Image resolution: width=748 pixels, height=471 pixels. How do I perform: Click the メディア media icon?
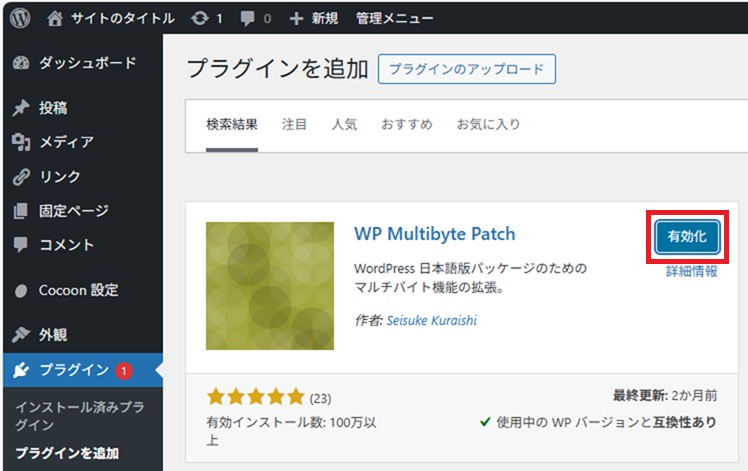point(21,142)
